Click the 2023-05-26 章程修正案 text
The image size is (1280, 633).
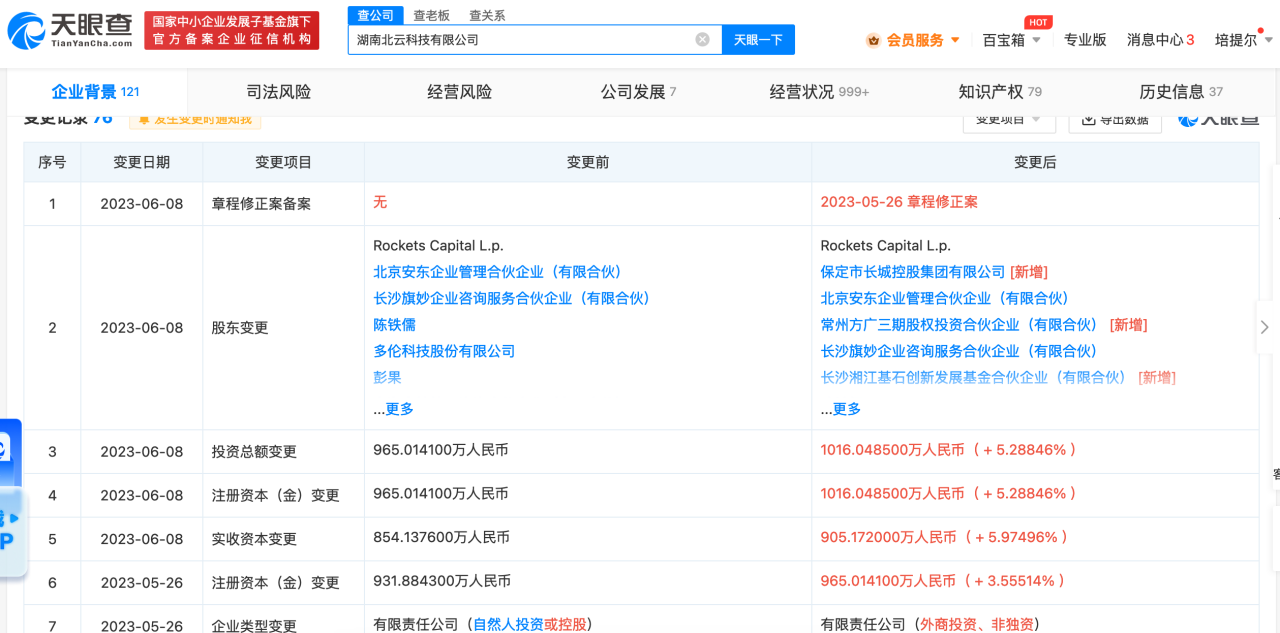pos(899,202)
